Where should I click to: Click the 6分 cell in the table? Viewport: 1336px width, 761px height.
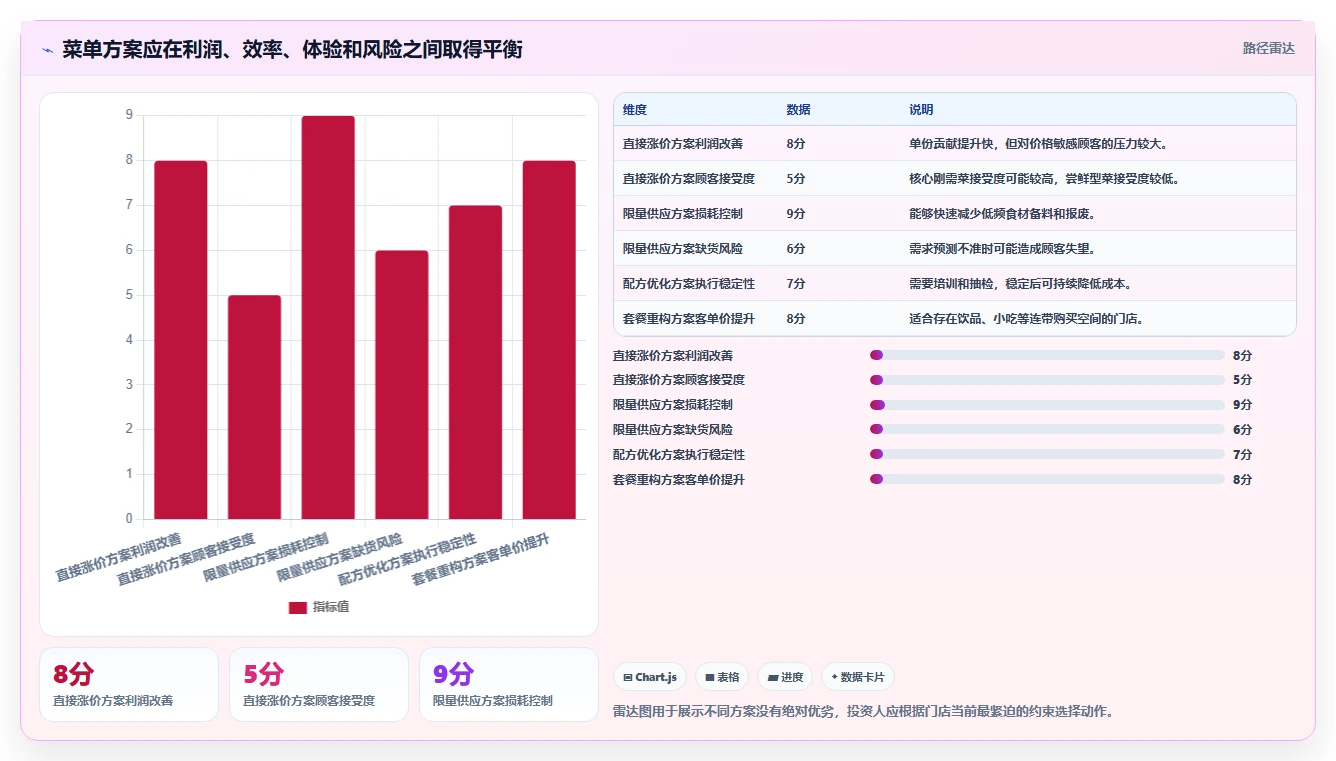click(x=796, y=249)
